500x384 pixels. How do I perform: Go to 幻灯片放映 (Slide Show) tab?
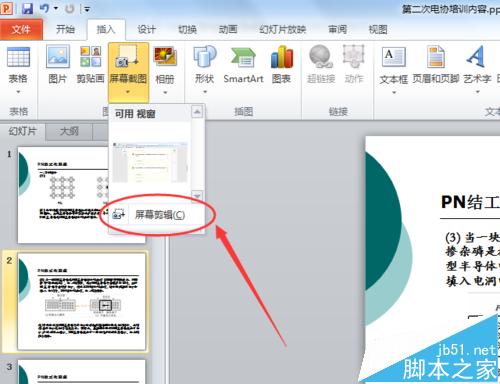283,29
